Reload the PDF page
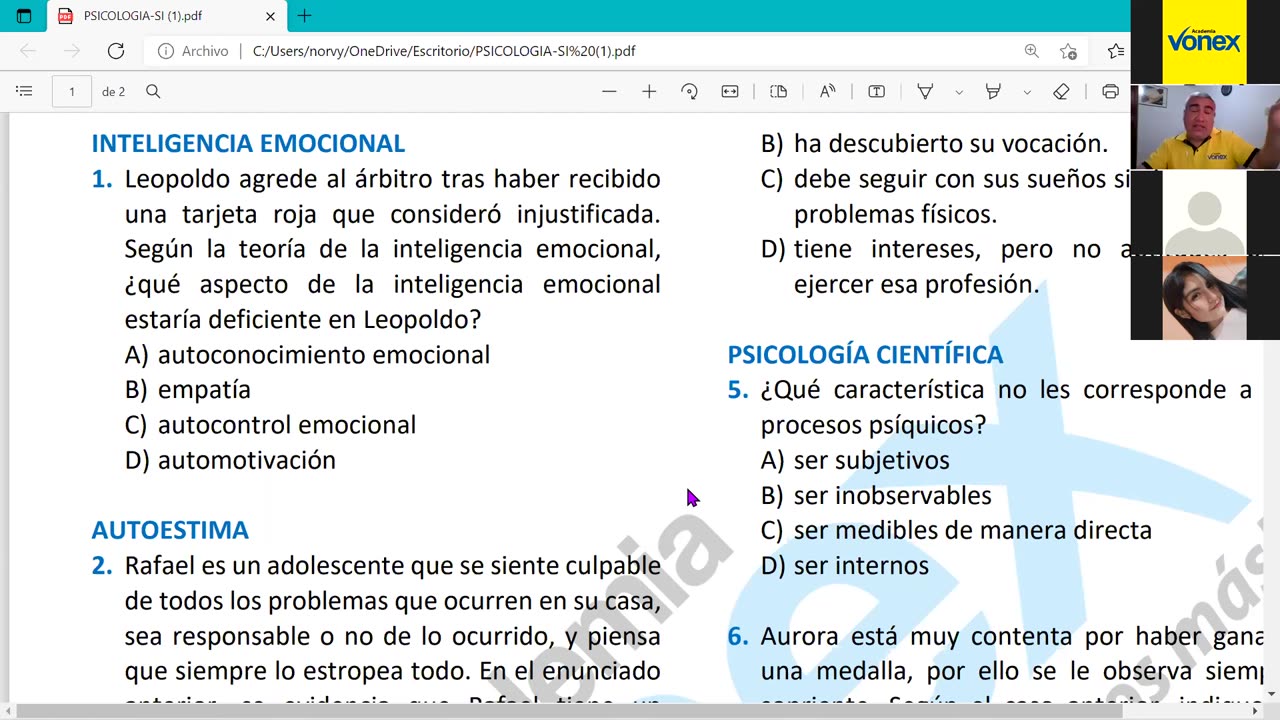The width and height of the screenshot is (1280, 720). 116,51
